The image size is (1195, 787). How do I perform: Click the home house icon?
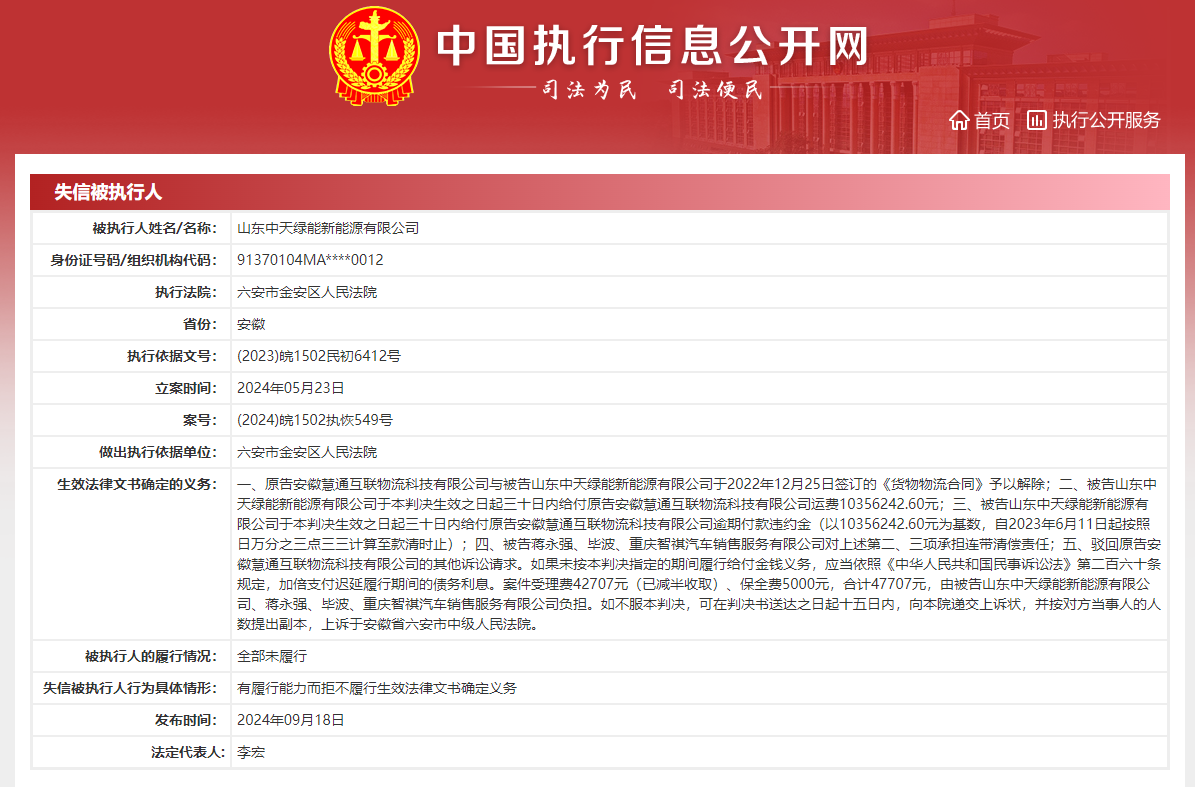(x=959, y=120)
